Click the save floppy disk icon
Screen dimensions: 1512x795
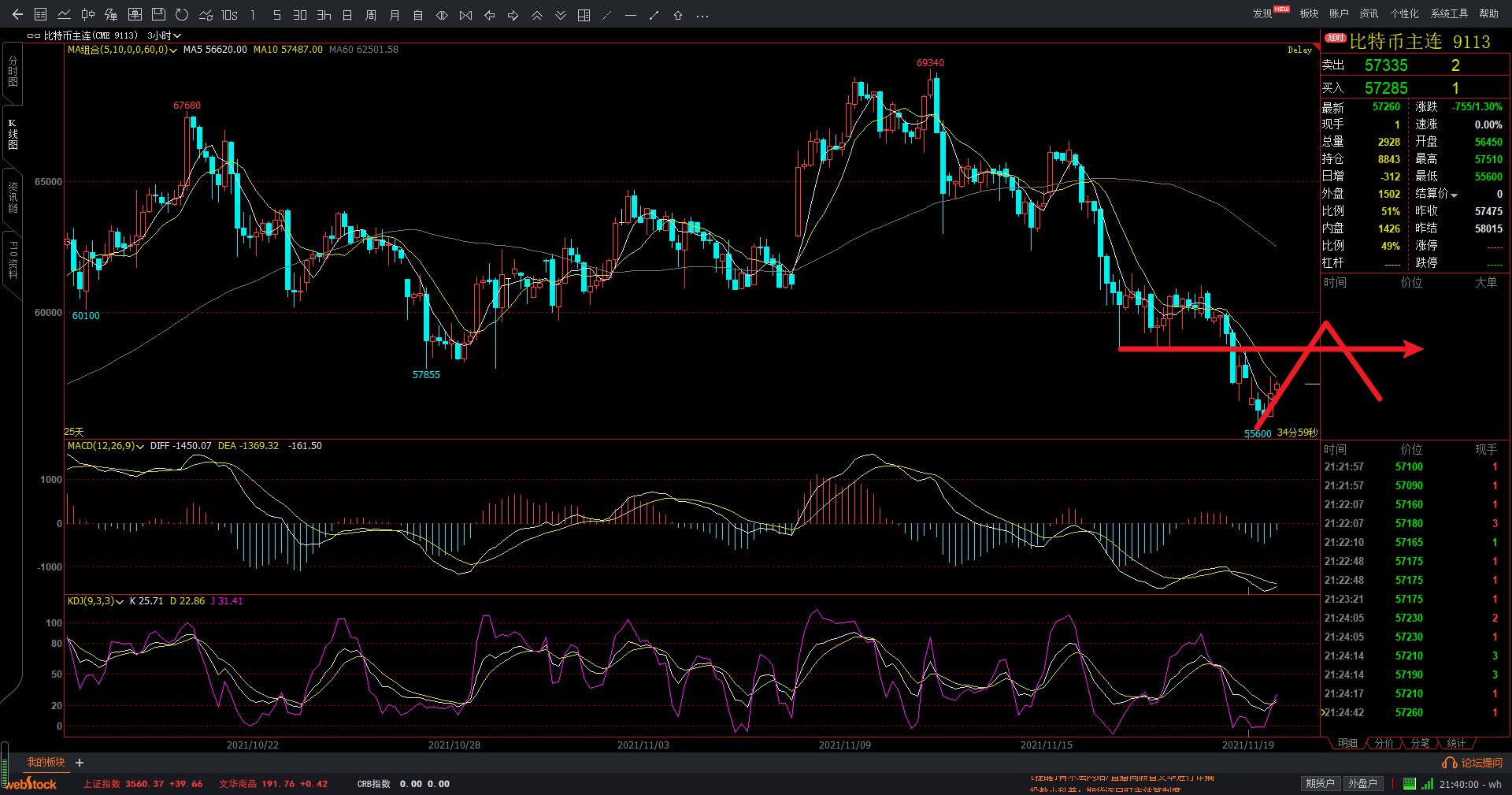(158, 15)
